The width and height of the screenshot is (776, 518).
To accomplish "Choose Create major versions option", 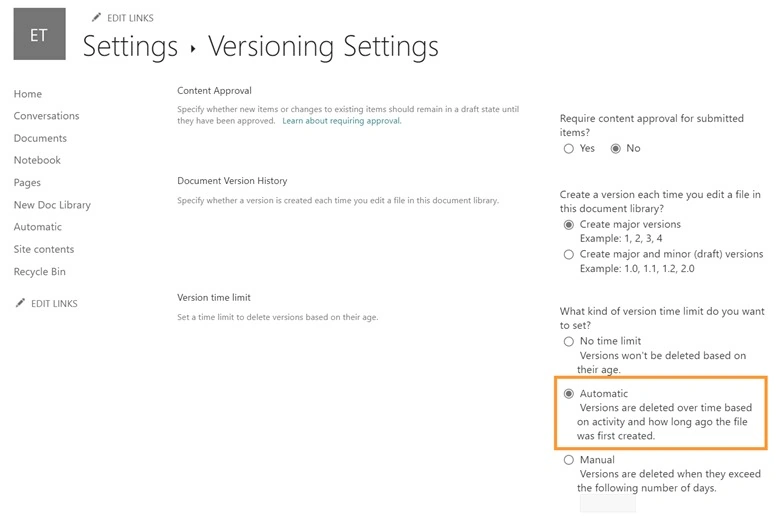I will [x=569, y=225].
